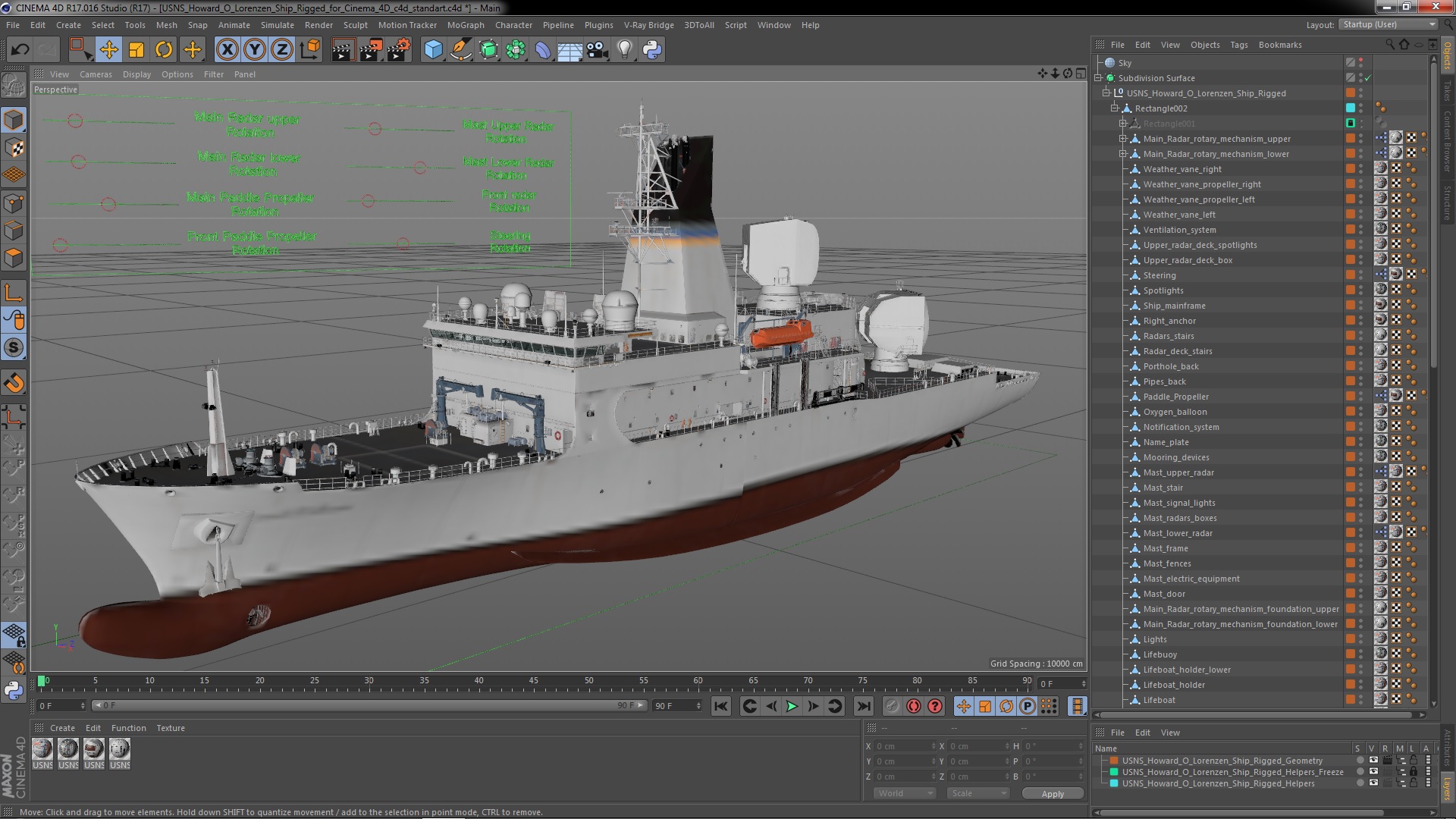Screen dimensions: 1456x819
Task: Select the Lifeboat object row
Action: (1159, 700)
